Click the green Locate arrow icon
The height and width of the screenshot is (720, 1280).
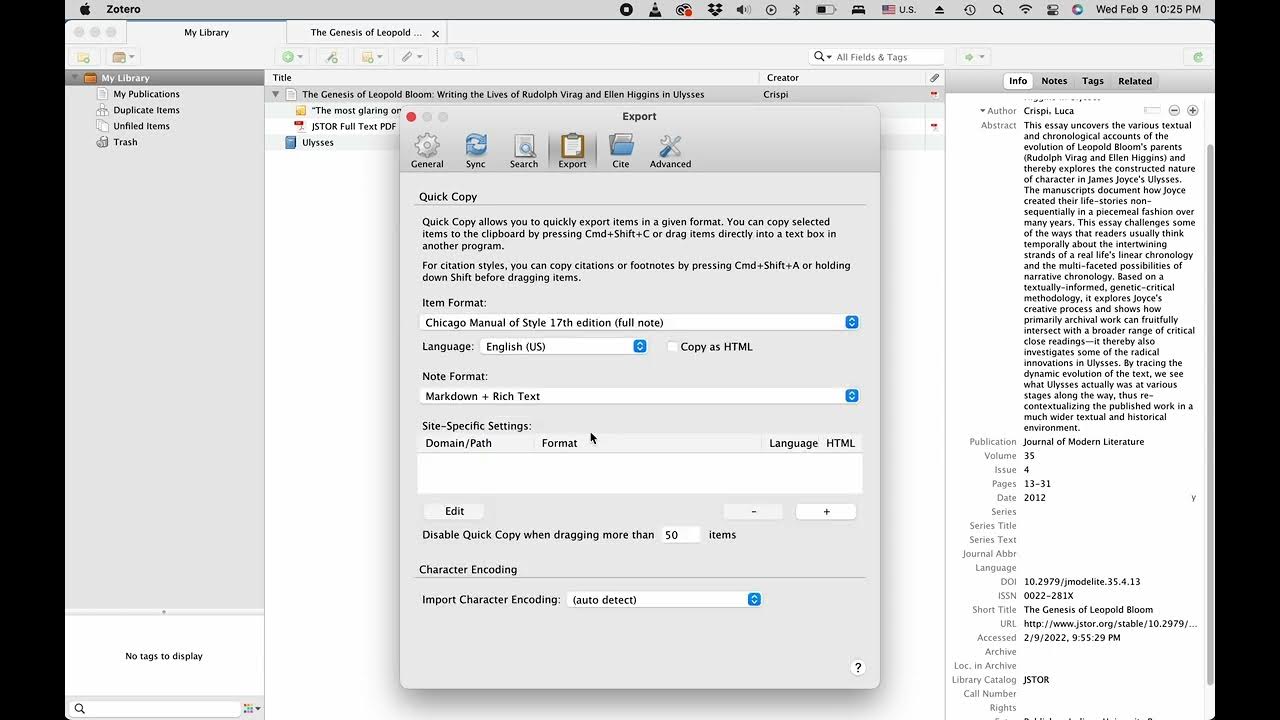[x=973, y=57]
